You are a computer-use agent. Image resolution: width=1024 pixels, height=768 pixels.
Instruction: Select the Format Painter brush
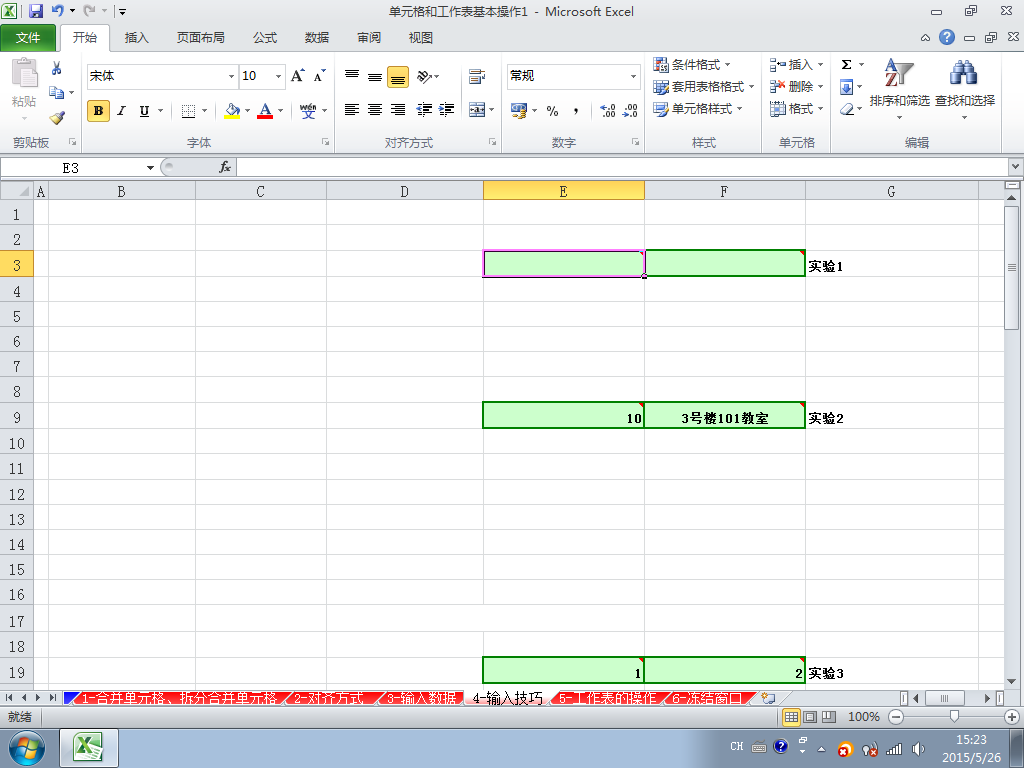(57, 118)
